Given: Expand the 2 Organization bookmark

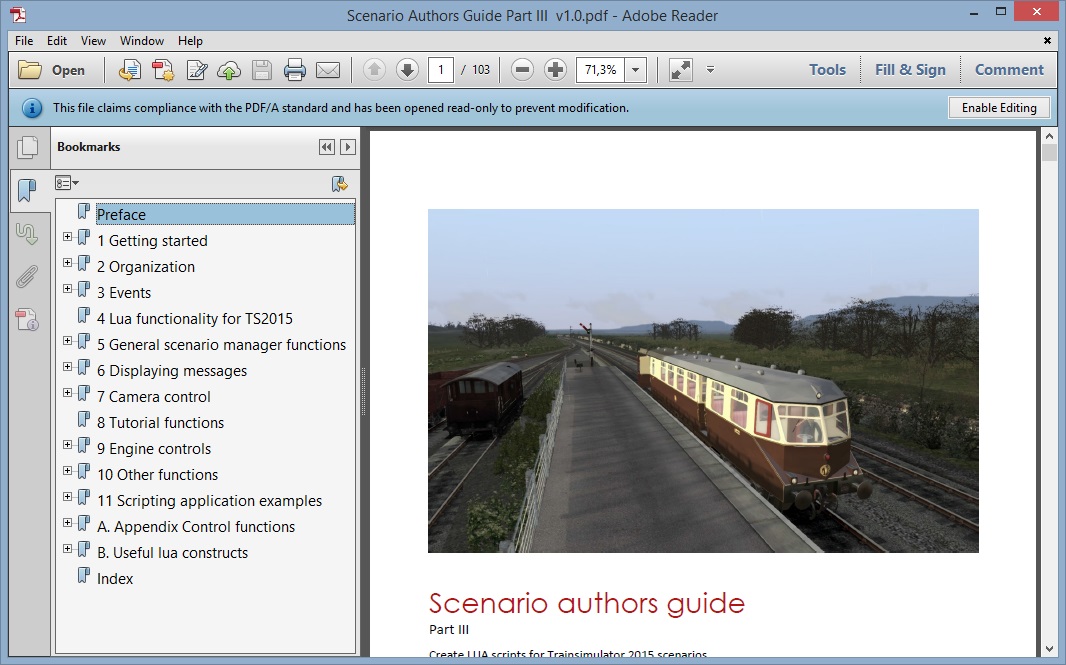Looking at the screenshot, I should click(x=67, y=262).
